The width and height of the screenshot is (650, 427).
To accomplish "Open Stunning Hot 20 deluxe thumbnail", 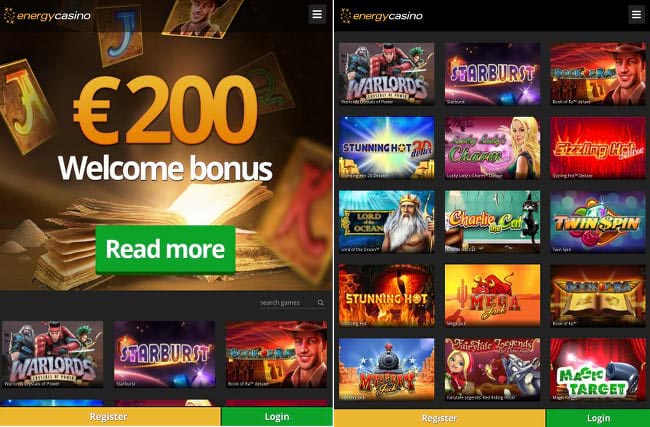I will pos(387,148).
